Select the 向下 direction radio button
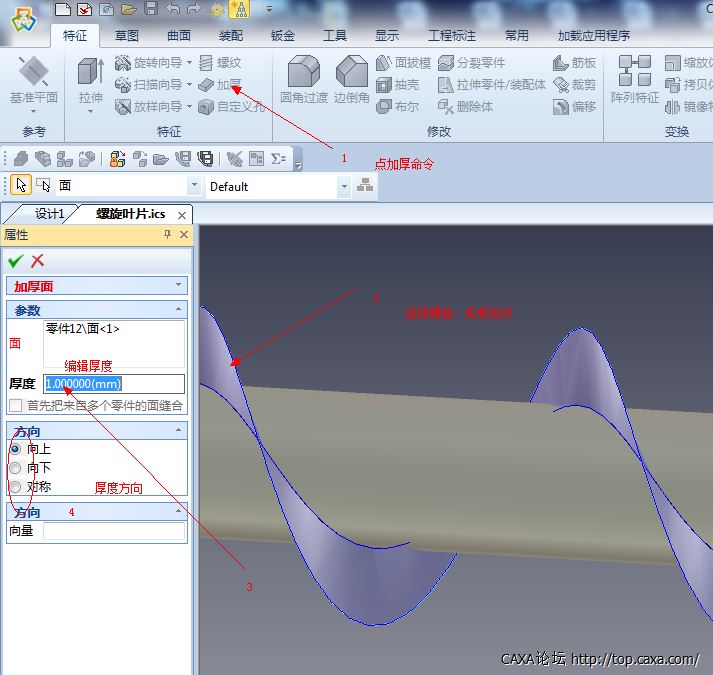The image size is (713, 675). pos(15,468)
